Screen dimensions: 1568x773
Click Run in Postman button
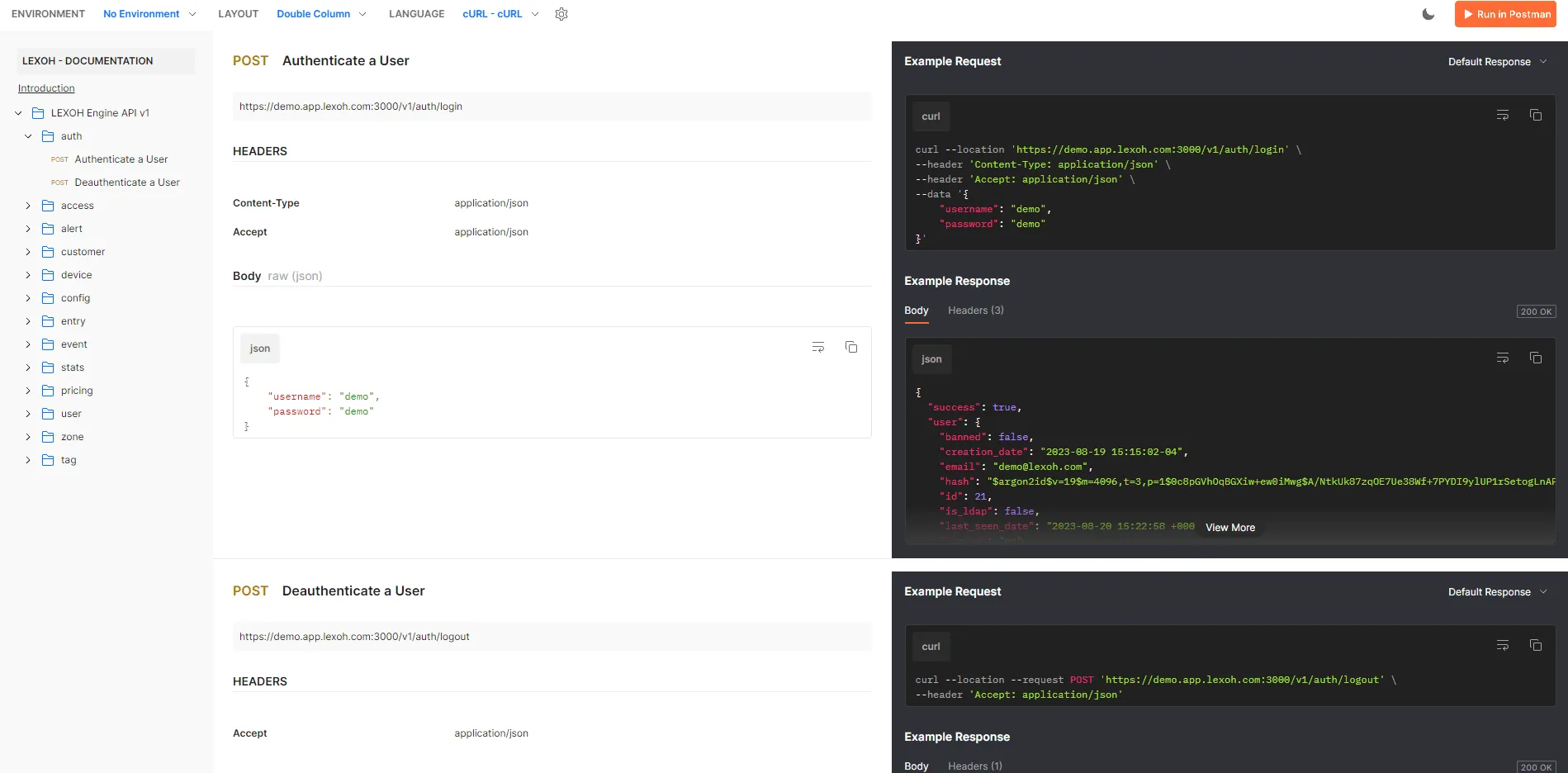click(x=1505, y=14)
